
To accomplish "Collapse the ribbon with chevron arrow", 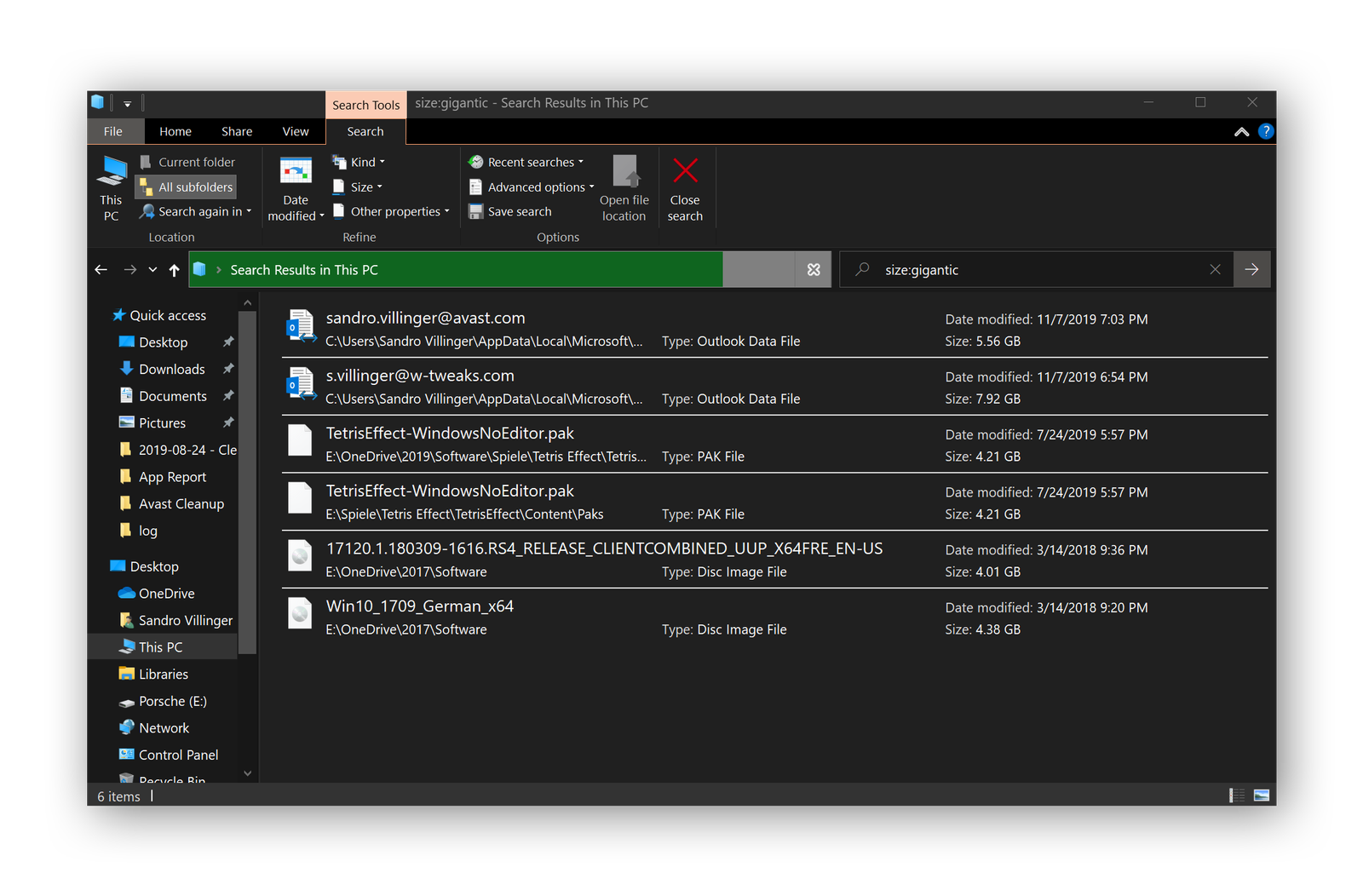I will click(x=1241, y=132).
